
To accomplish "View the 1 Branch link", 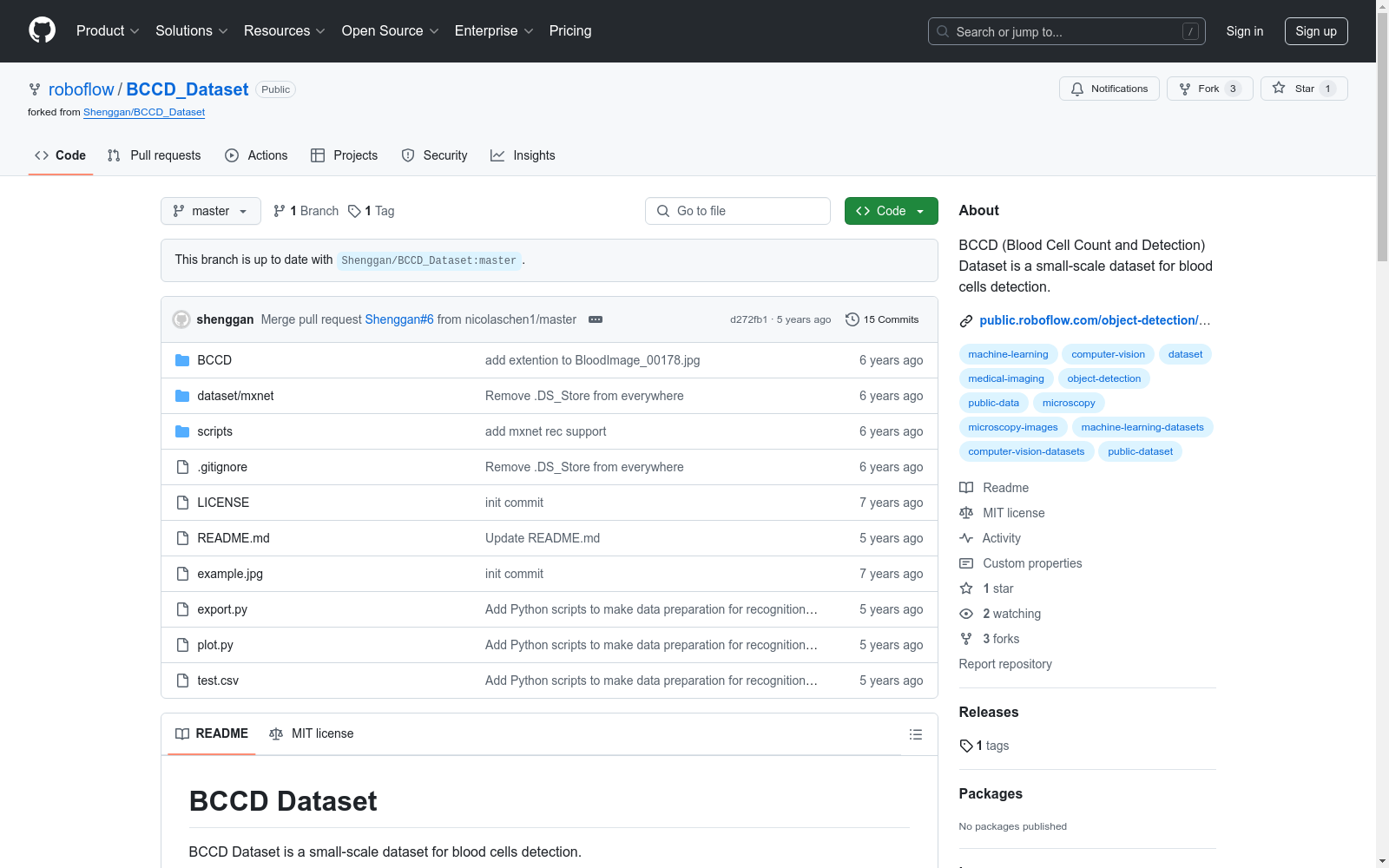I will 306,211.
